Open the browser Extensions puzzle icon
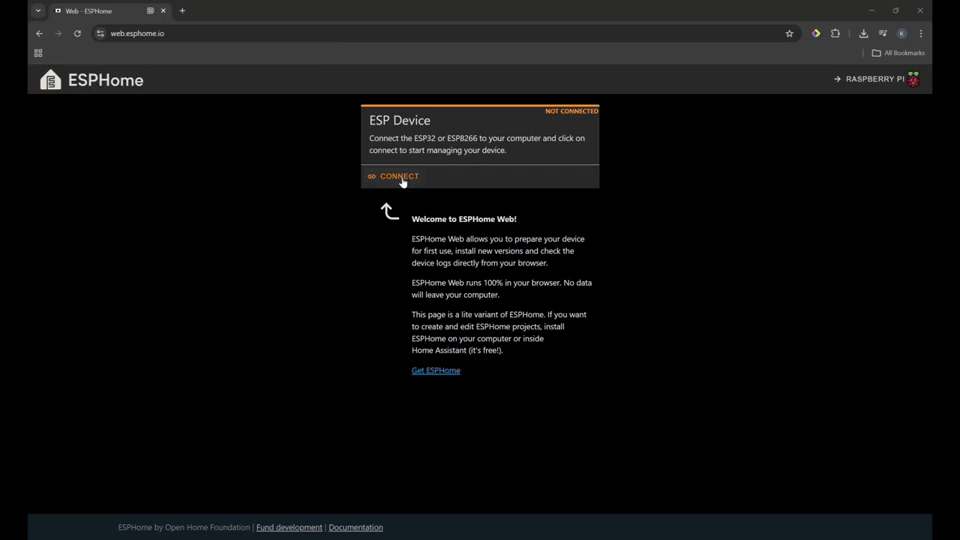 836,34
